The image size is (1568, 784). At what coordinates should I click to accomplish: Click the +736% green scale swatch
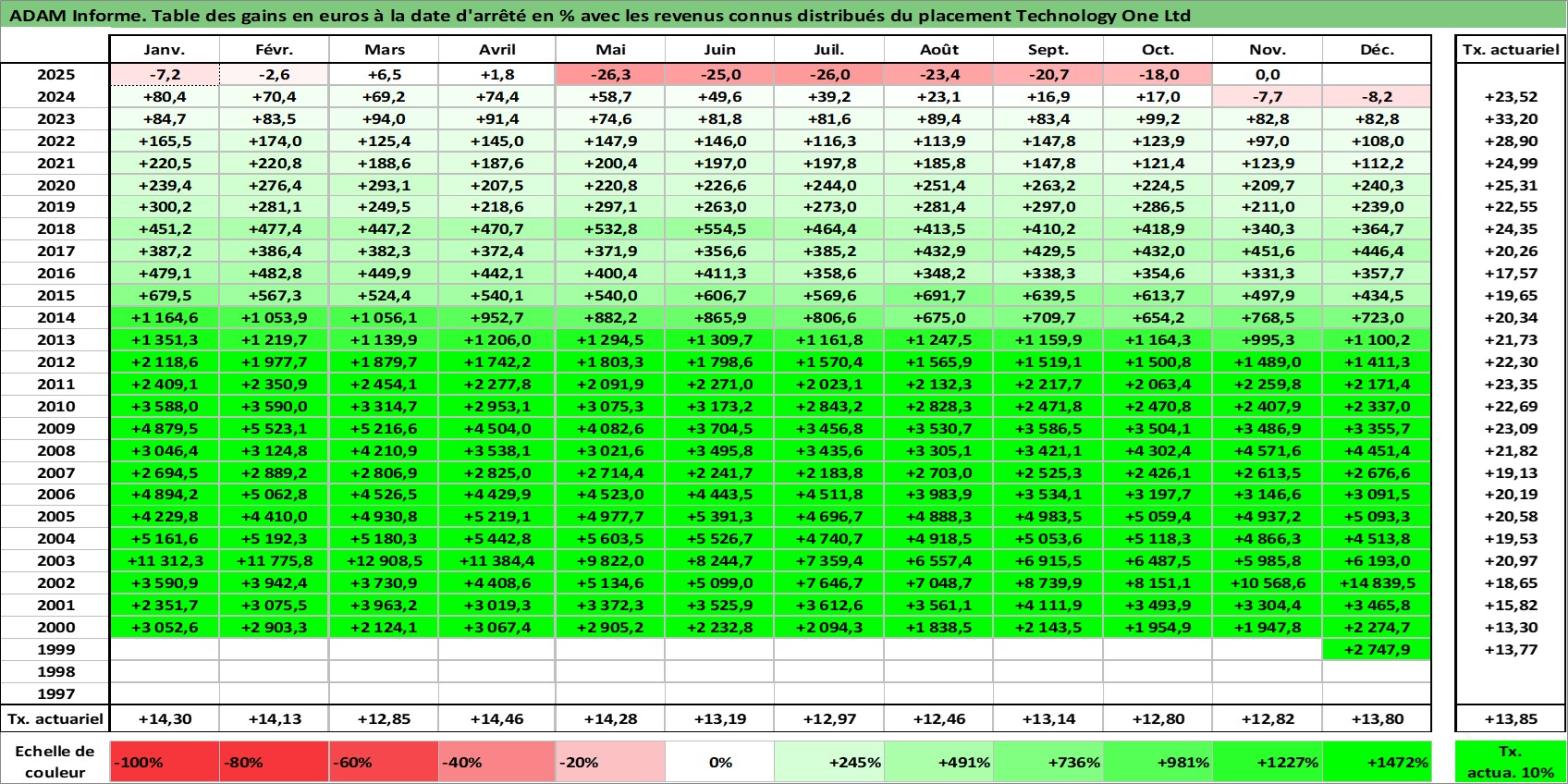(1047, 762)
